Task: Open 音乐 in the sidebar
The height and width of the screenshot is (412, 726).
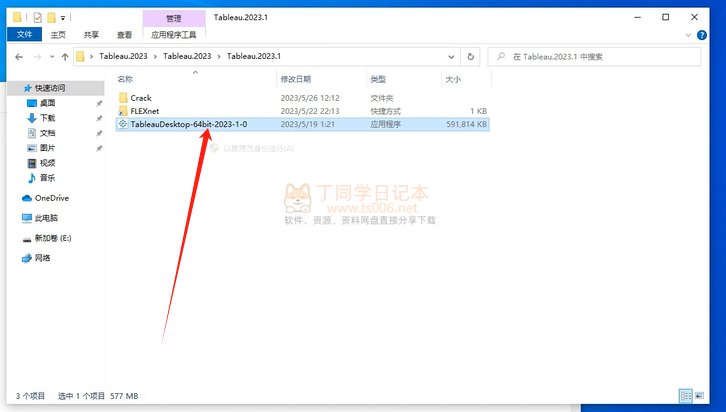Action: pyautogui.click(x=47, y=178)
